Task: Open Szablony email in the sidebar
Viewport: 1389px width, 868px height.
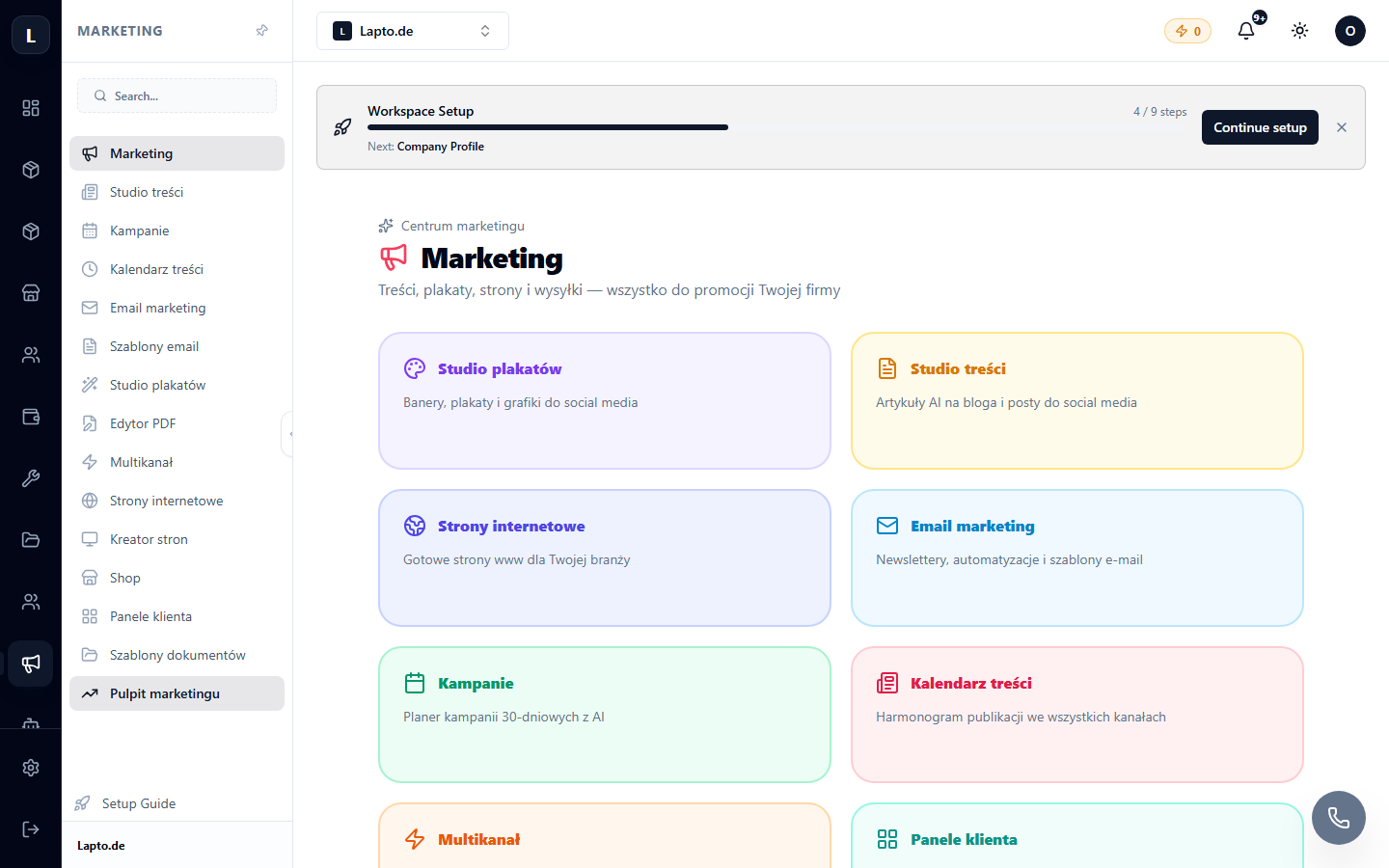Action: (x=177, y=346)
